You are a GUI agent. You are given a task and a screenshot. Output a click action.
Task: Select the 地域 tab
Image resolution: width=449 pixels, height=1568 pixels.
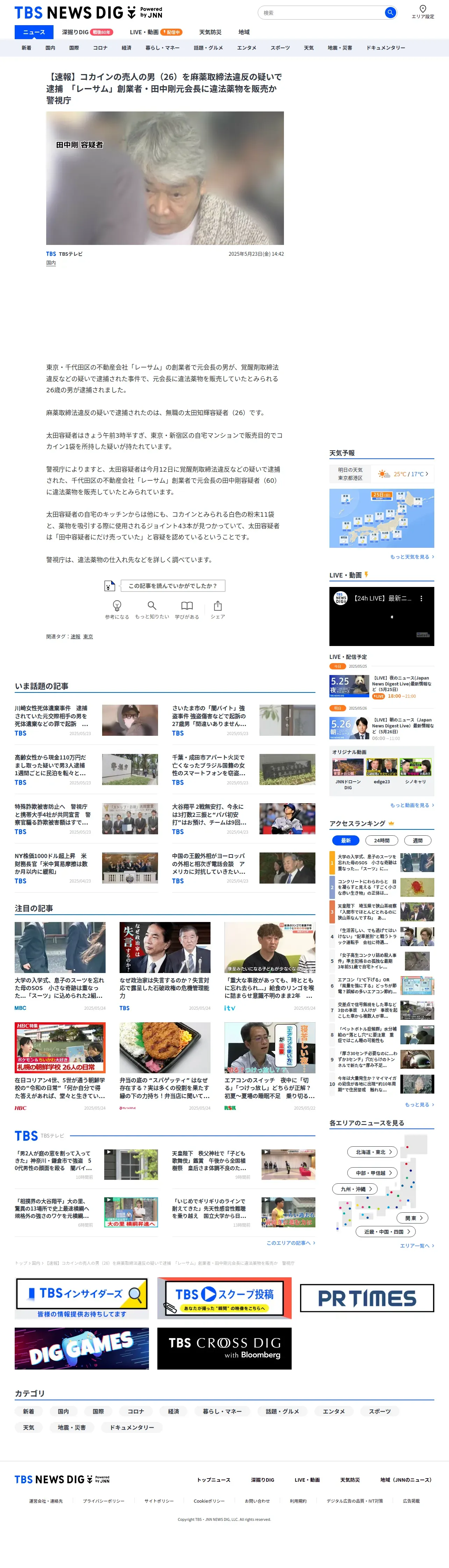244,32
